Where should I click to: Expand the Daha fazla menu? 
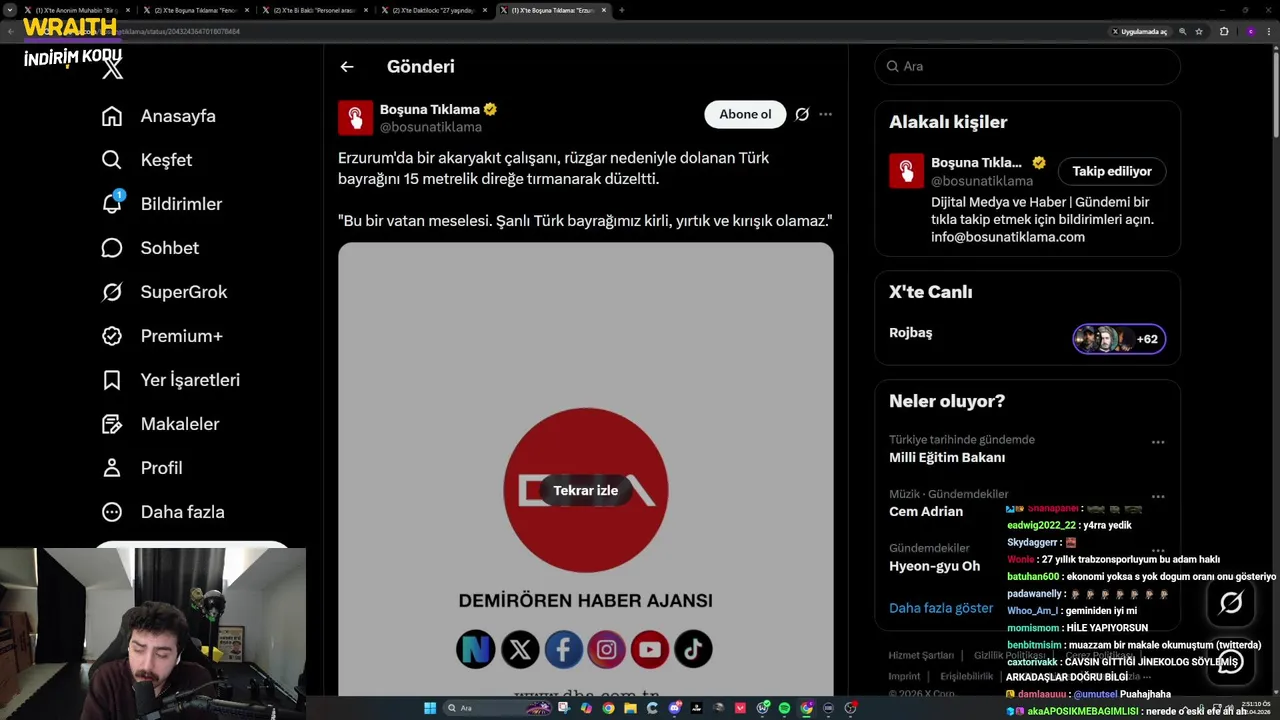click(x=164, y=512)
